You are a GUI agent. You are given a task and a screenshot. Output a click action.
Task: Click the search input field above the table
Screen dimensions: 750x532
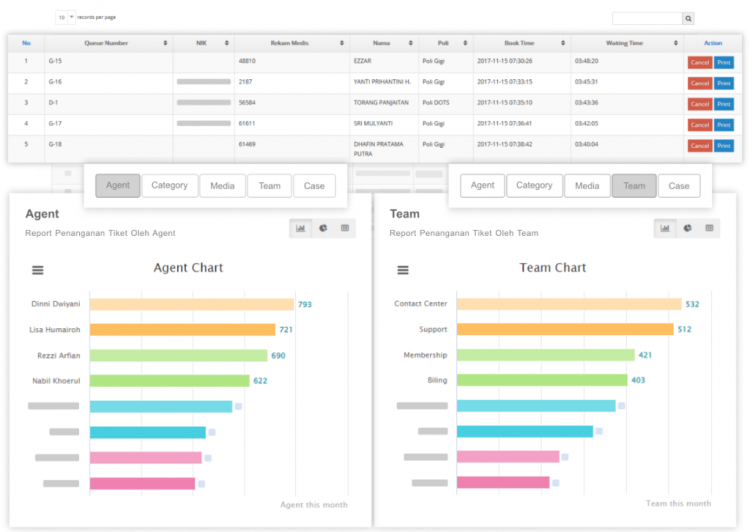pyautogui.click(x=647, y=18)
